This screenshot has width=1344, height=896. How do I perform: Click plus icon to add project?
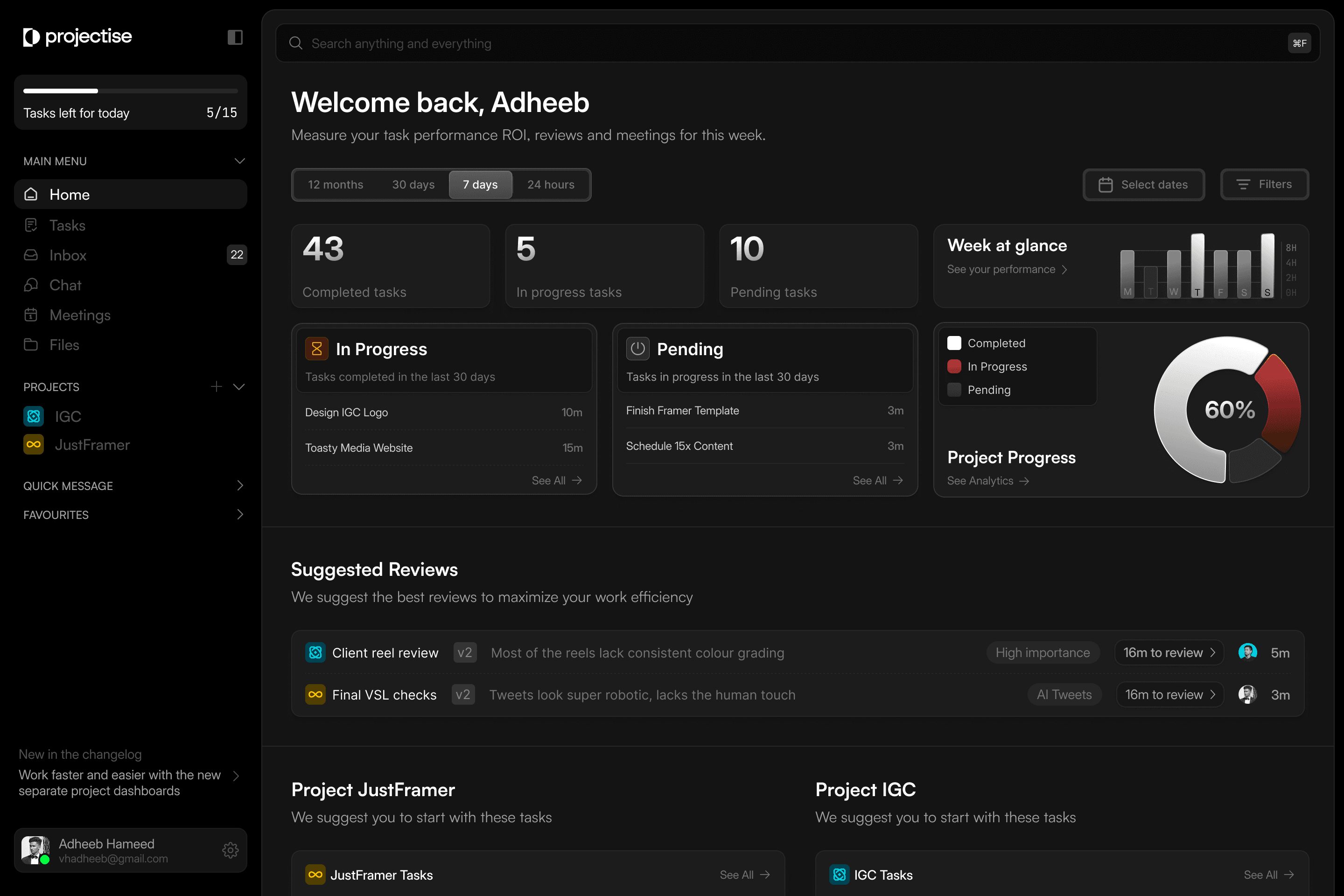pyautogui.click(x=216, y=387)
